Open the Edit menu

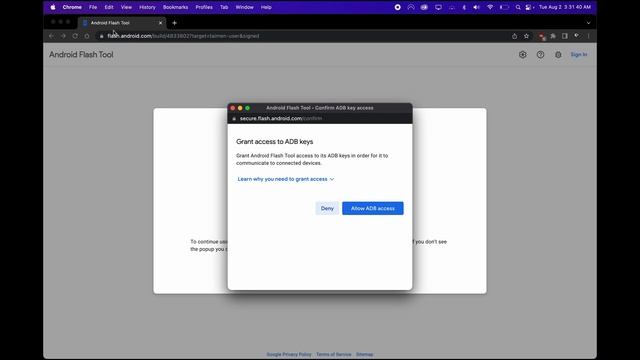(109, 7)
